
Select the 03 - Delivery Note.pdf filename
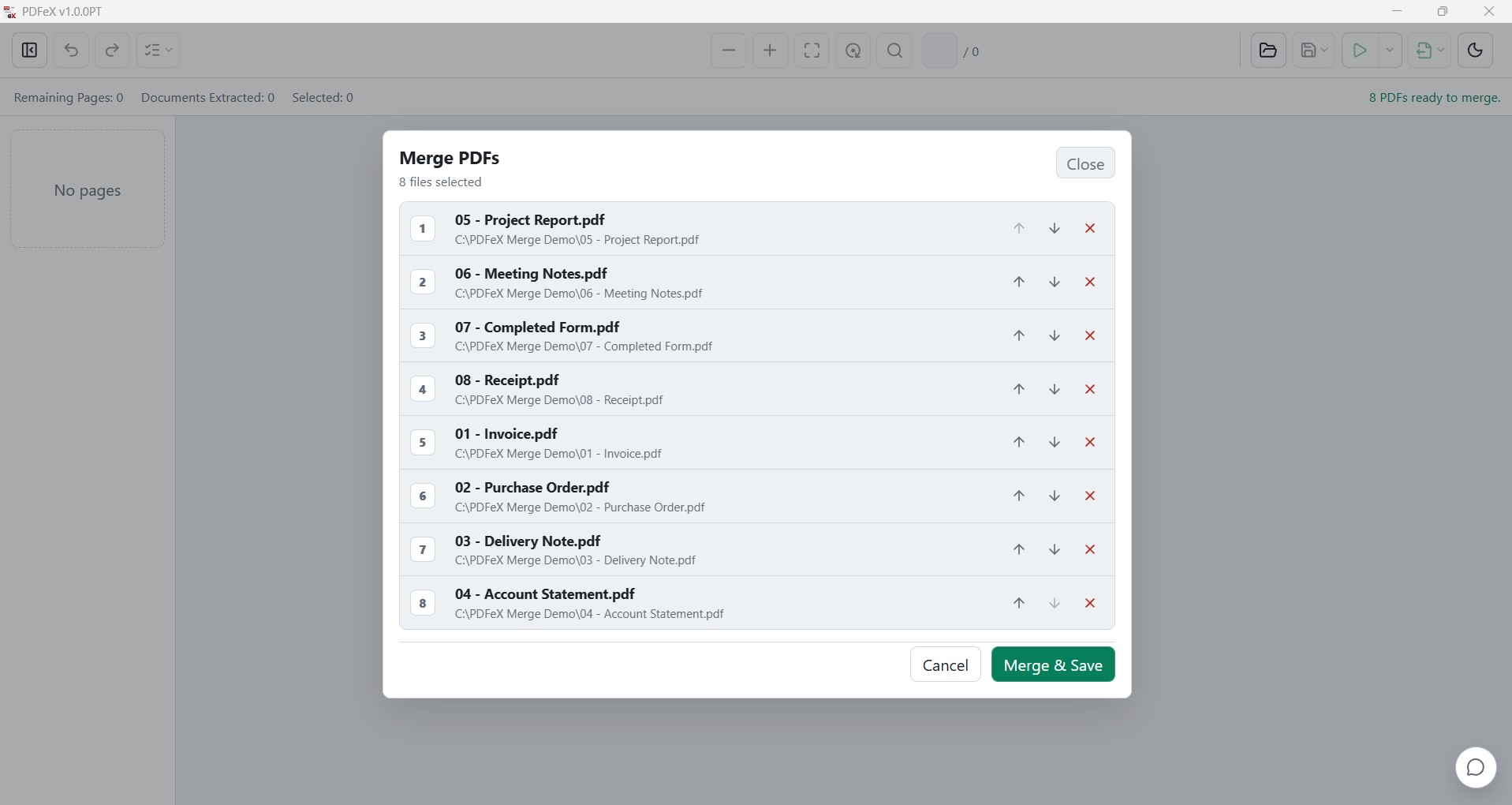528,541
